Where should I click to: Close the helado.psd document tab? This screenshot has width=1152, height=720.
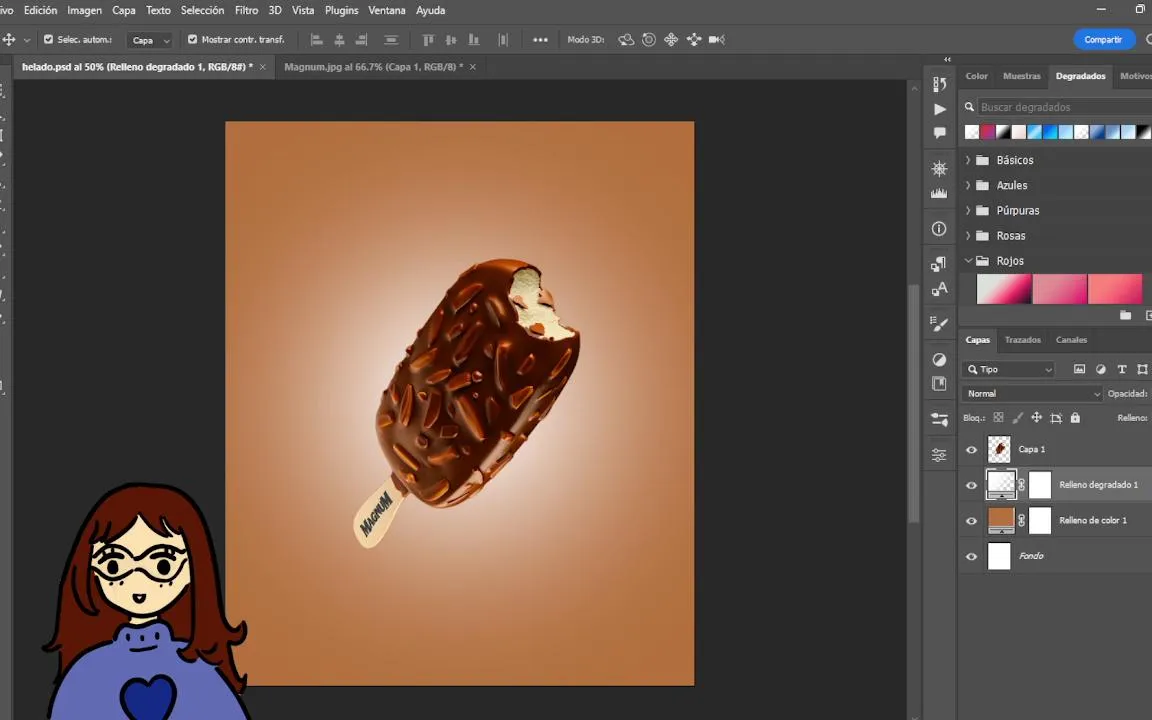click(x=263, y=67)
